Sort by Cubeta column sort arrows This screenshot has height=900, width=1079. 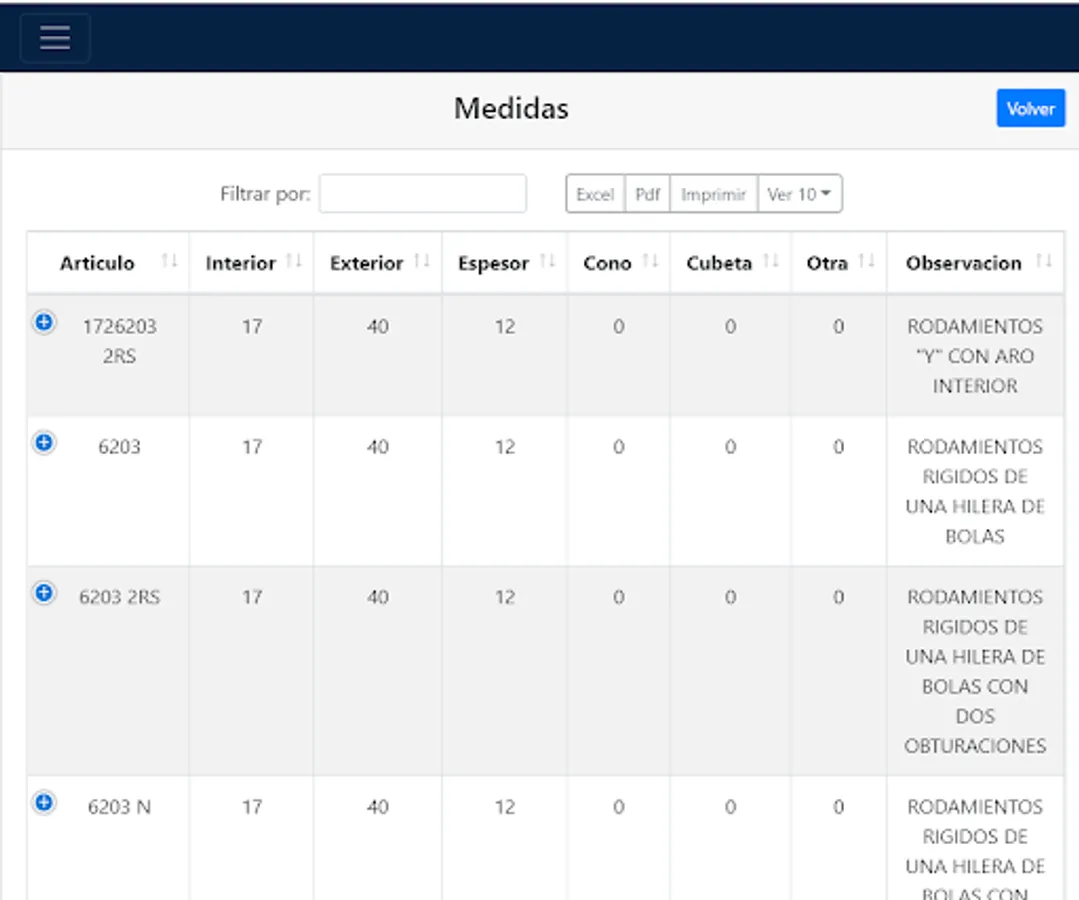tap(771, 261)
